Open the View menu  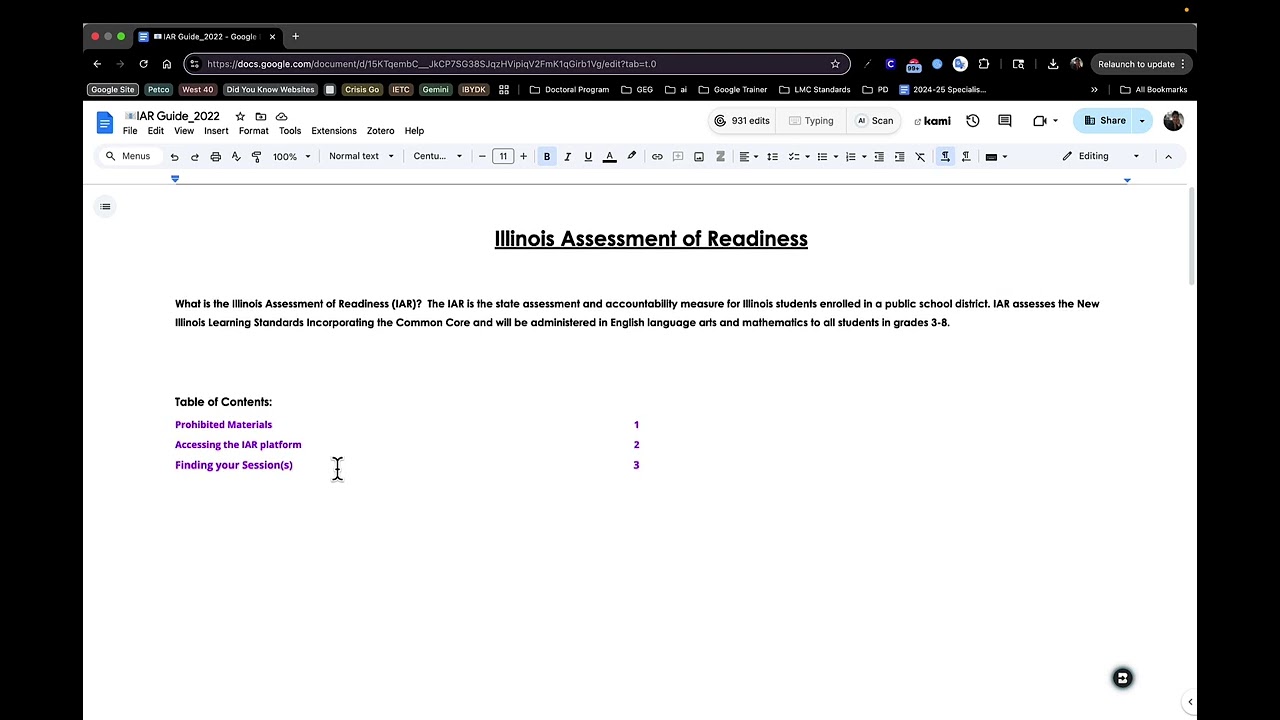pos(184,131)
